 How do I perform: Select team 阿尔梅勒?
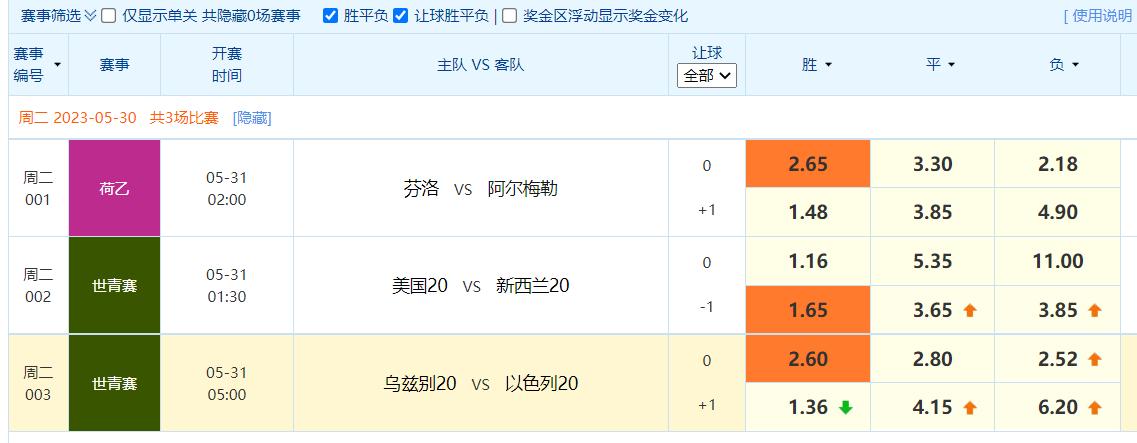click(x=523, y=189)
